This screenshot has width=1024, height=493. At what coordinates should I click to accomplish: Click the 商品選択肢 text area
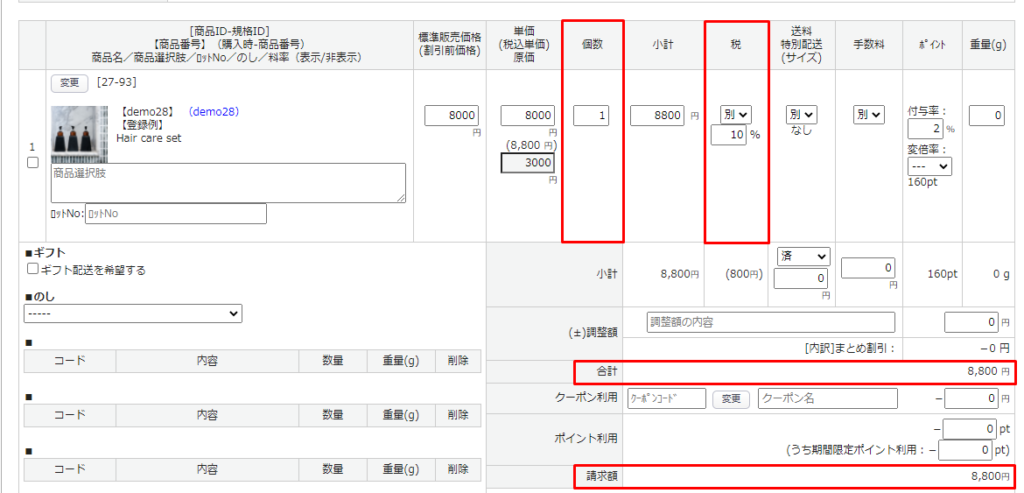tap(228, 183)
